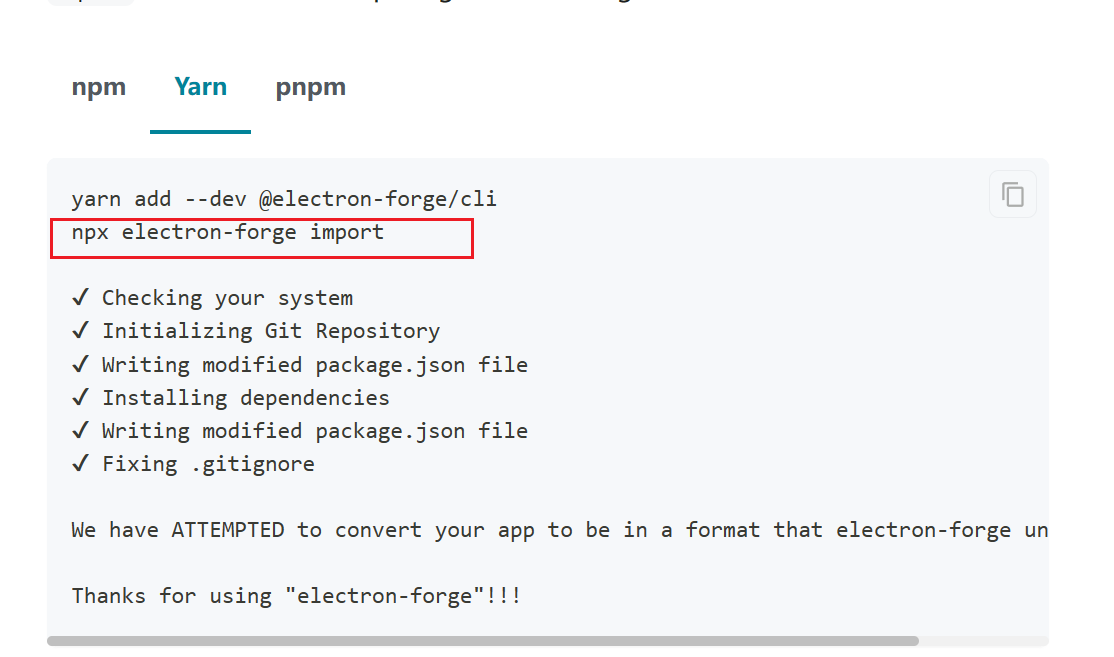1114x657 pixels.
Task: Click the Yarn tab underline indicator
Action: (x=200, y=128)
